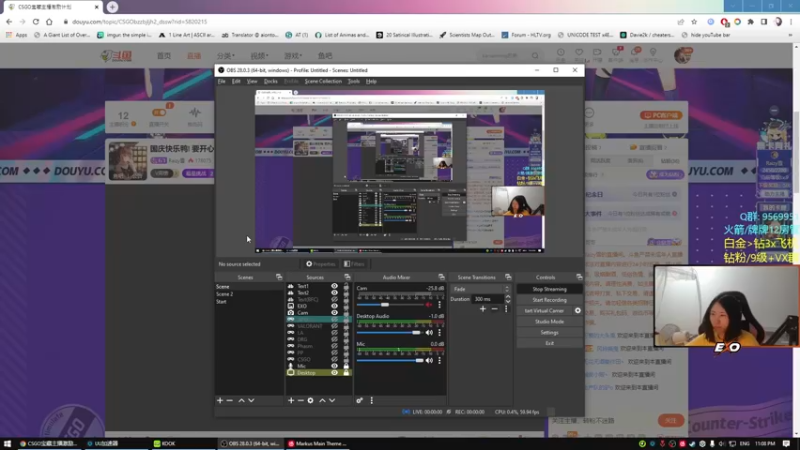This screenshot has width=800, height=450.
Task: Reload the browser page
Action: click(36, 22)
